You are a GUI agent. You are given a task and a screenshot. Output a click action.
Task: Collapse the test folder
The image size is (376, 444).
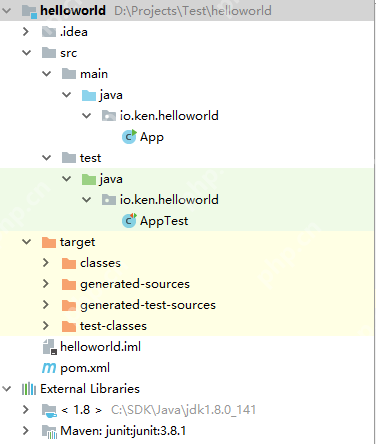[47, 158]
